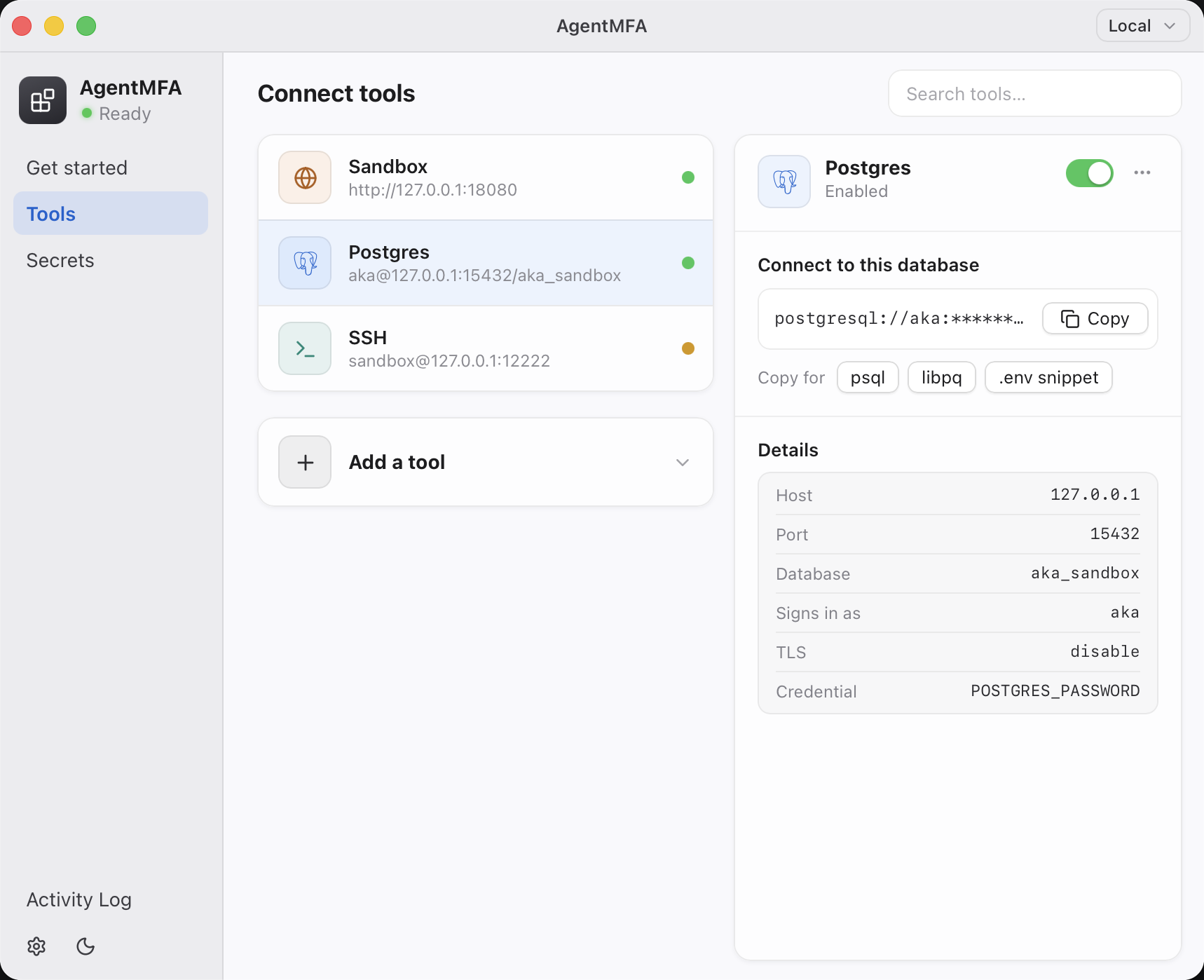Click the Postgres elephant icon in detail panel
Screen dimensions: 1204x980
coord(784,182)
